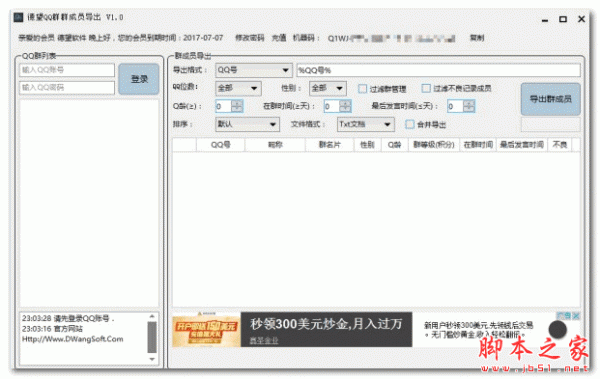The height and width of the screenshot is (379, 600).
Task: Click 修改密码 link
Action: (x=249, y=38)
